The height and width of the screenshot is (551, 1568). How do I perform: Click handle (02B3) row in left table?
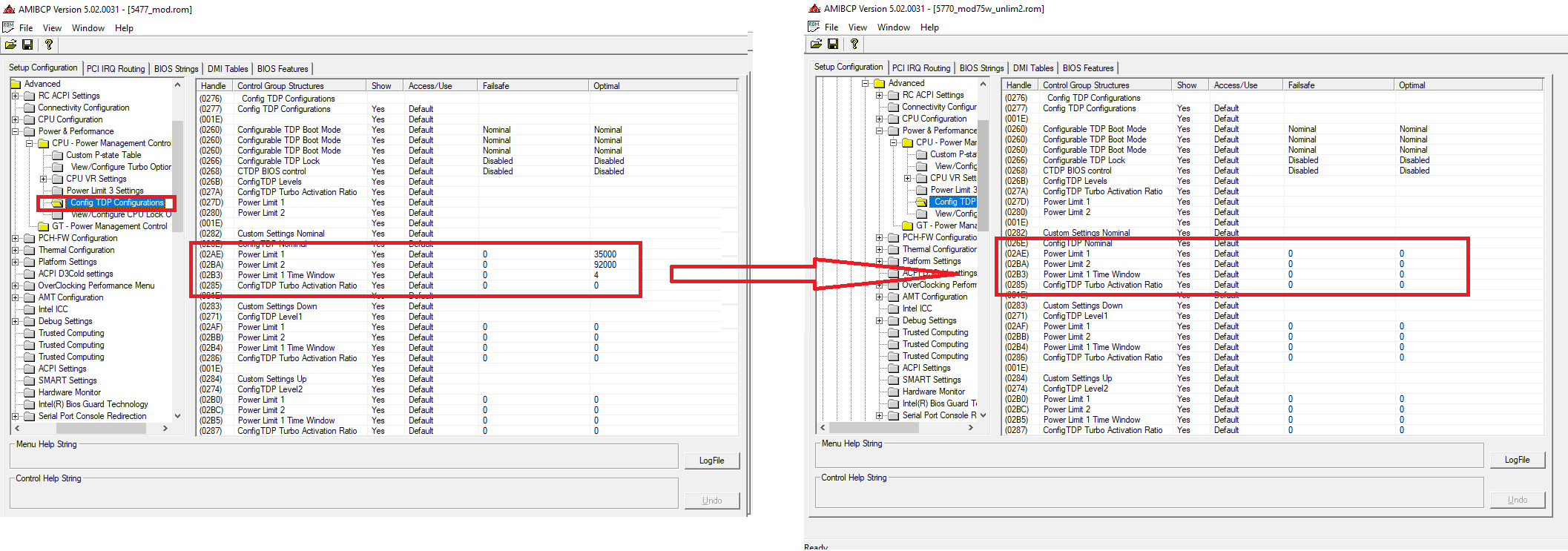(467, 275)
